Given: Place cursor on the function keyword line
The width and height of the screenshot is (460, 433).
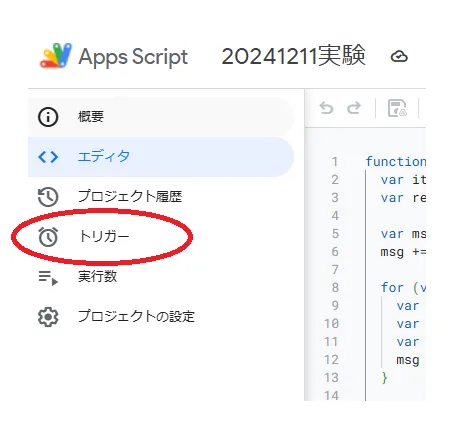Looking at the screenshot, I should (396, 162).
